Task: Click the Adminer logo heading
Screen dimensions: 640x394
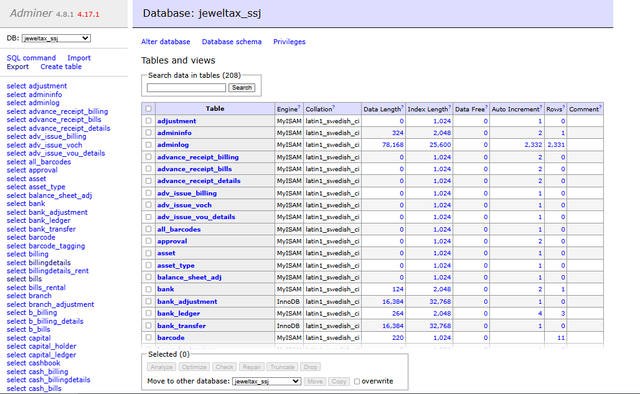Action: click(31, 13)
